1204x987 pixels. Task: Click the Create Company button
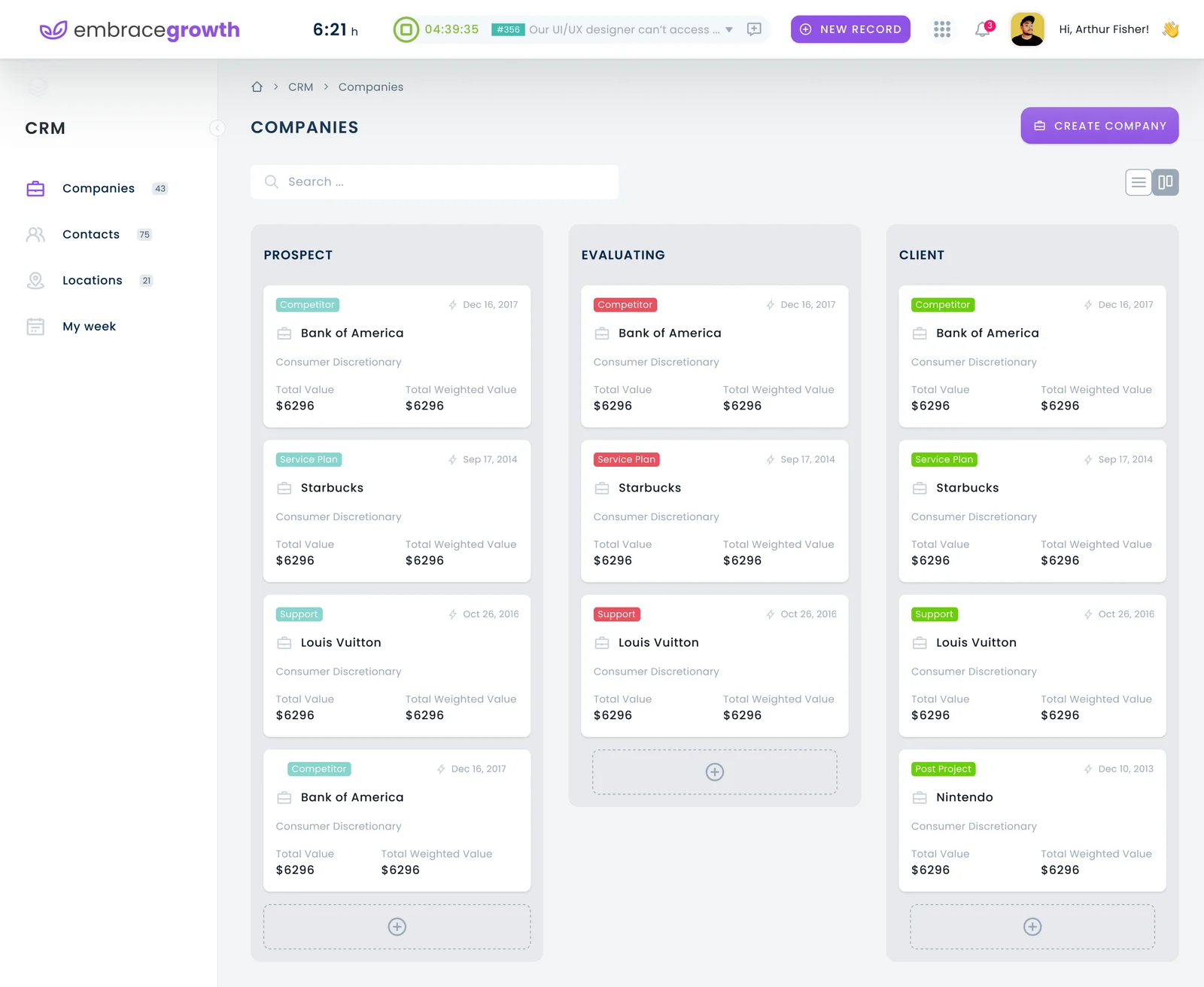[1099, 126]
